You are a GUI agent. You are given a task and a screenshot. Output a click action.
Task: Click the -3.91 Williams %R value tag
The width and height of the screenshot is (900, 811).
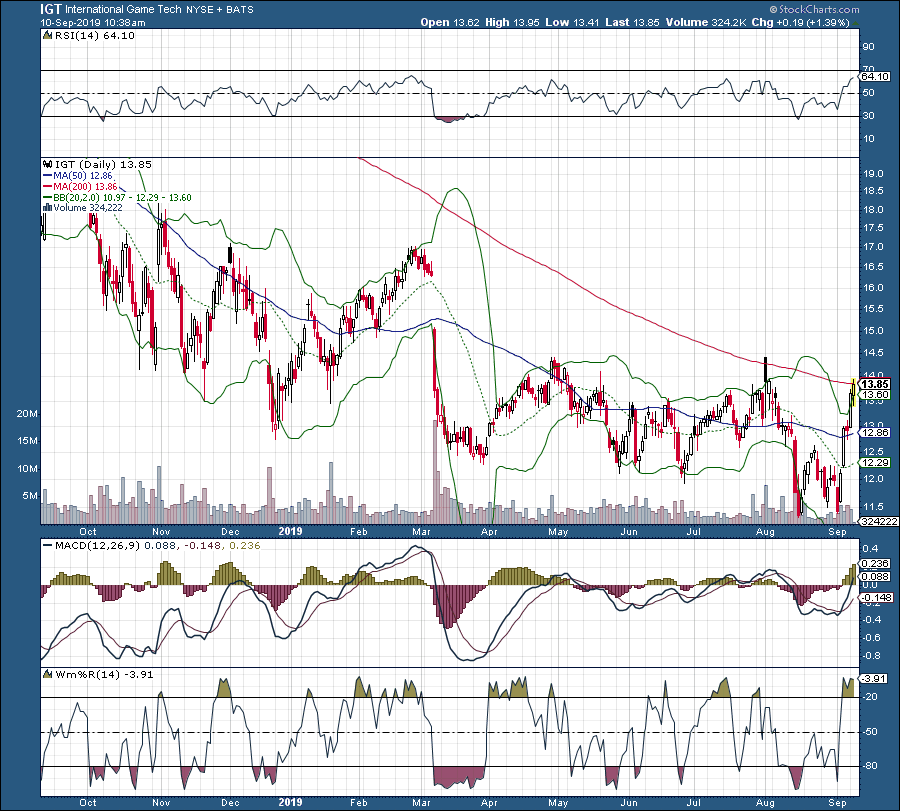click(874, 678)
